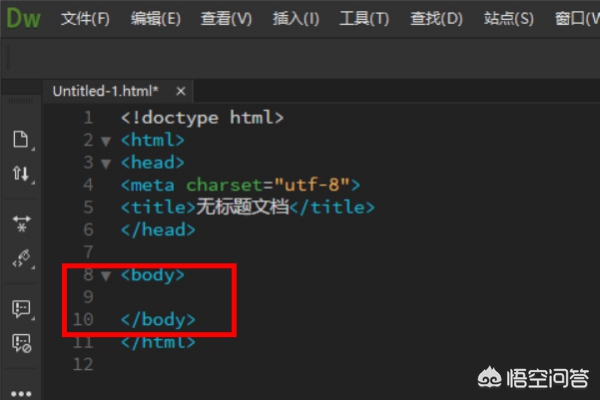
Task: Open the 站点(S) menu
Action: tap(509, 18)
